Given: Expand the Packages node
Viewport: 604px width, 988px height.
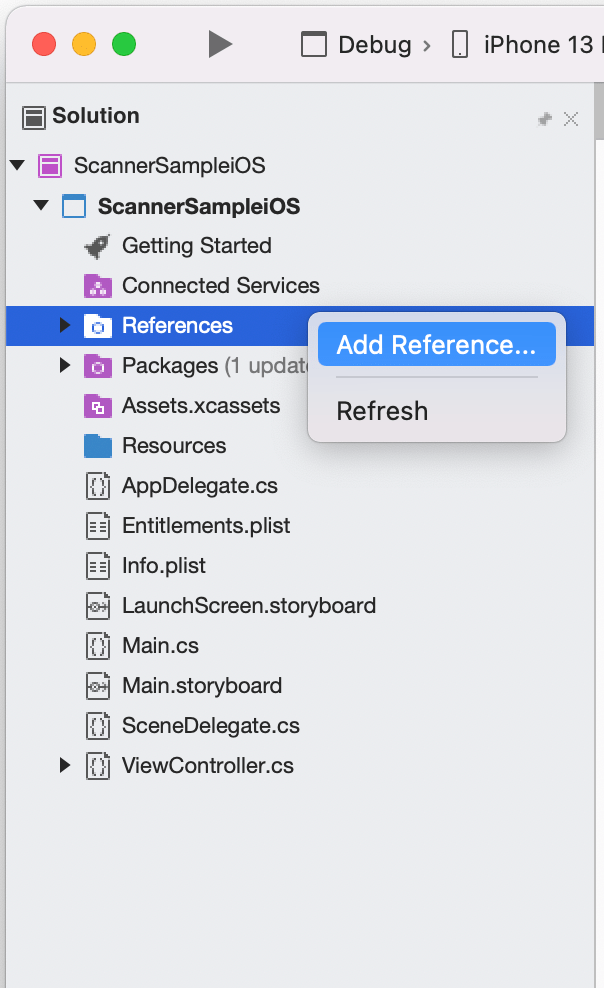Looking at the screenshot, I should (x=64, y=366).
